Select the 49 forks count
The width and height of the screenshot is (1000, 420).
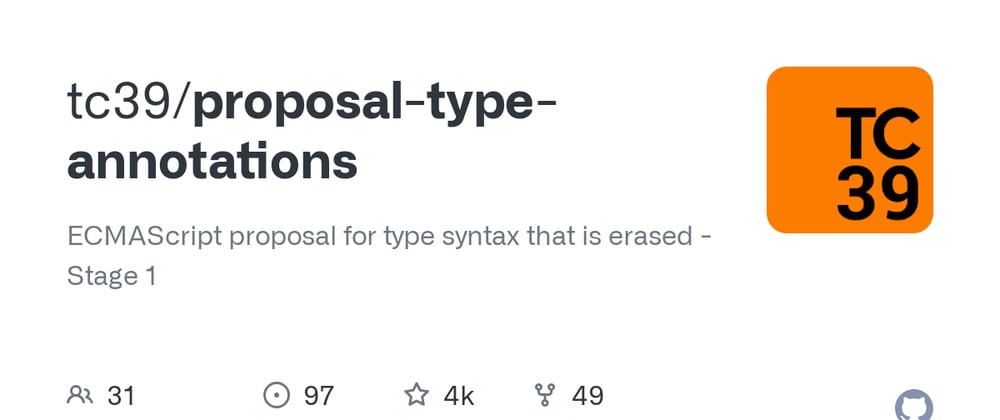587,396
